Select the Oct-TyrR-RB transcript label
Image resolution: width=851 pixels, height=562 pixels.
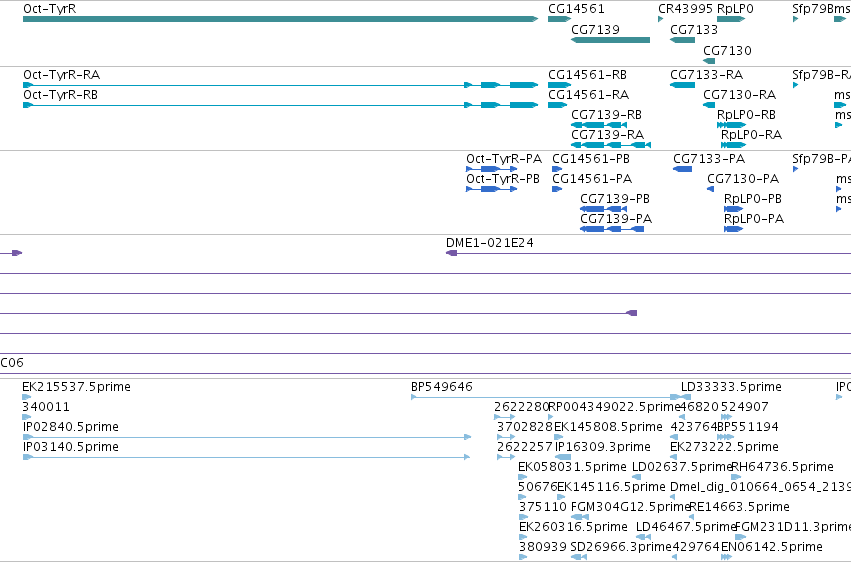click(x=60, y=94)
